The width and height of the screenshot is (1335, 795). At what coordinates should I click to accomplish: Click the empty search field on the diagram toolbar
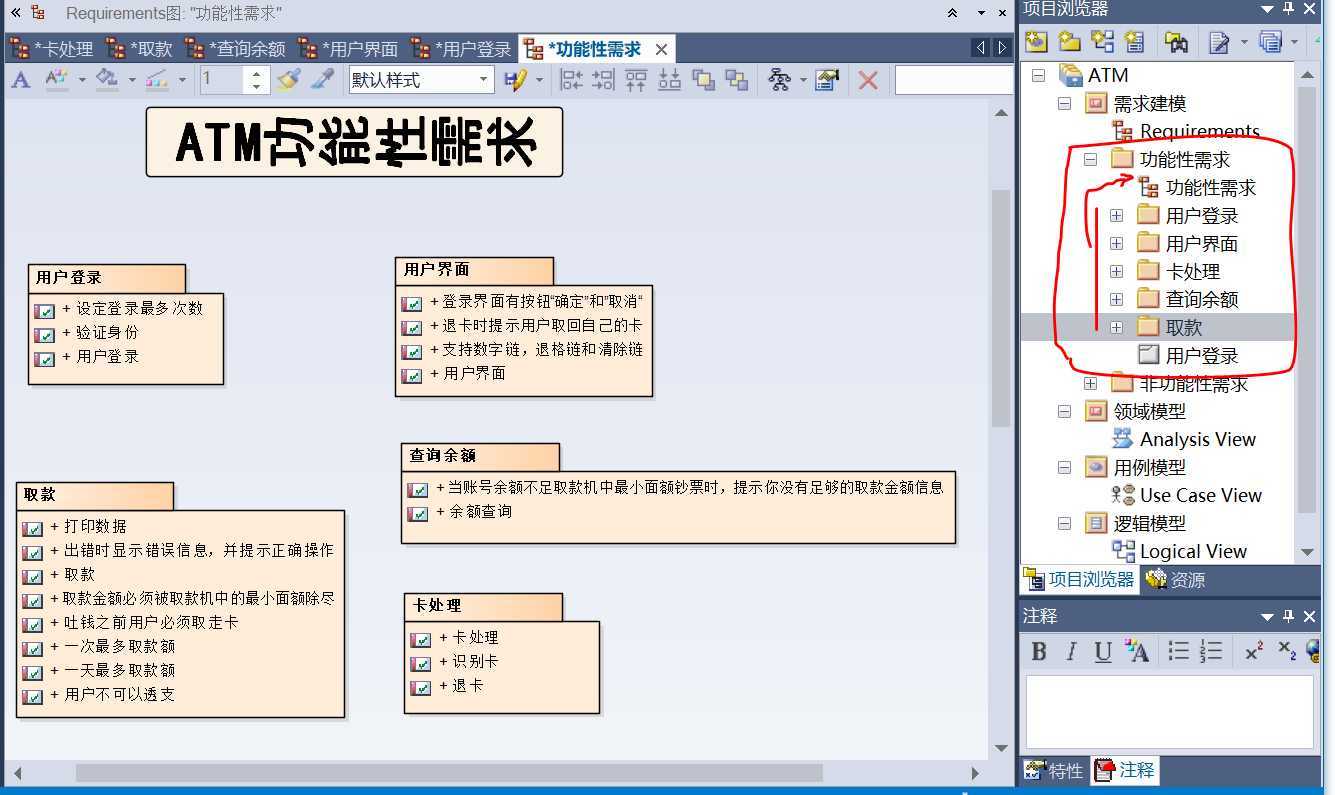click(953, 80)
